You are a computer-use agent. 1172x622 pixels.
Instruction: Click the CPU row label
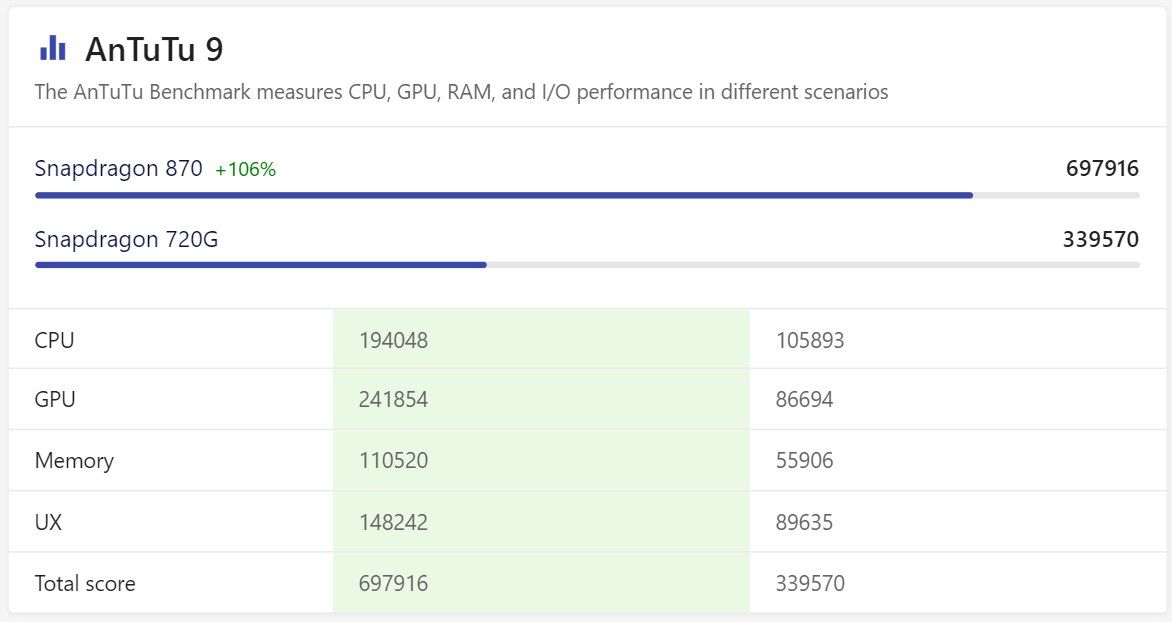tap(55, 340)
